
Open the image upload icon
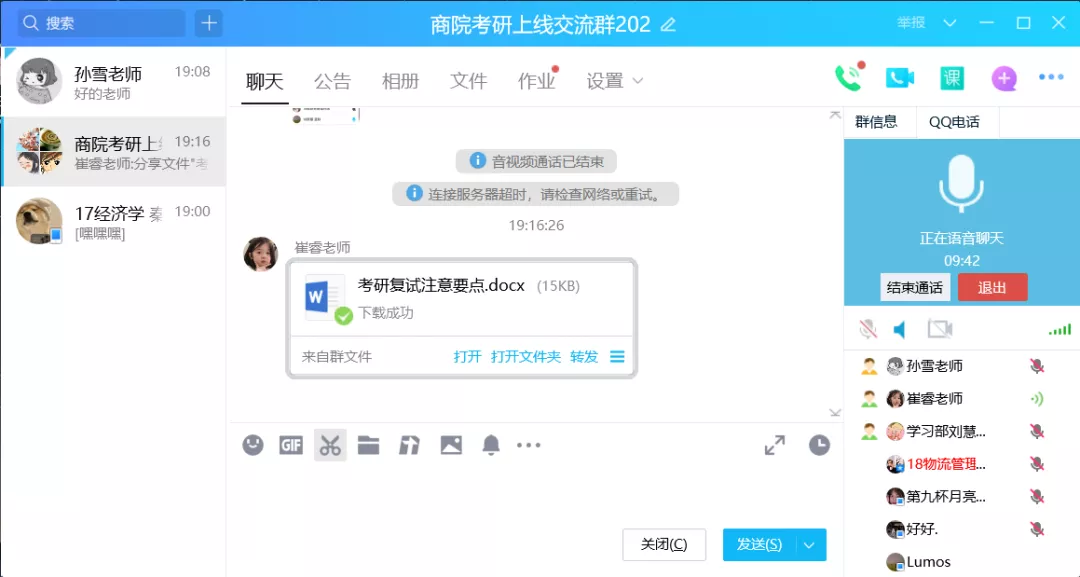point(450,445)
